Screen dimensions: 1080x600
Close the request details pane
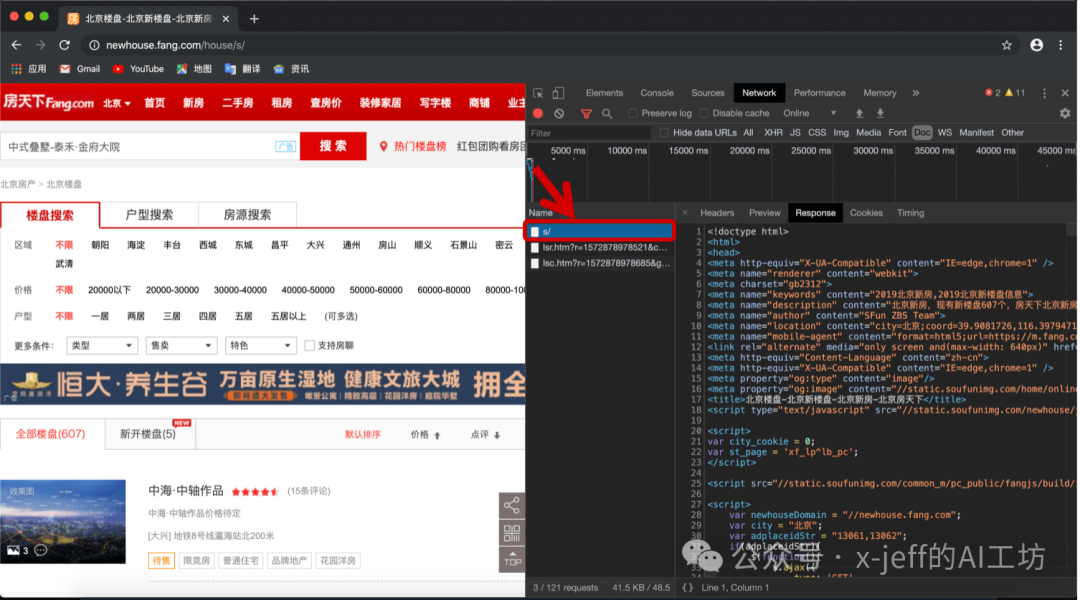[x=685, y=213]
